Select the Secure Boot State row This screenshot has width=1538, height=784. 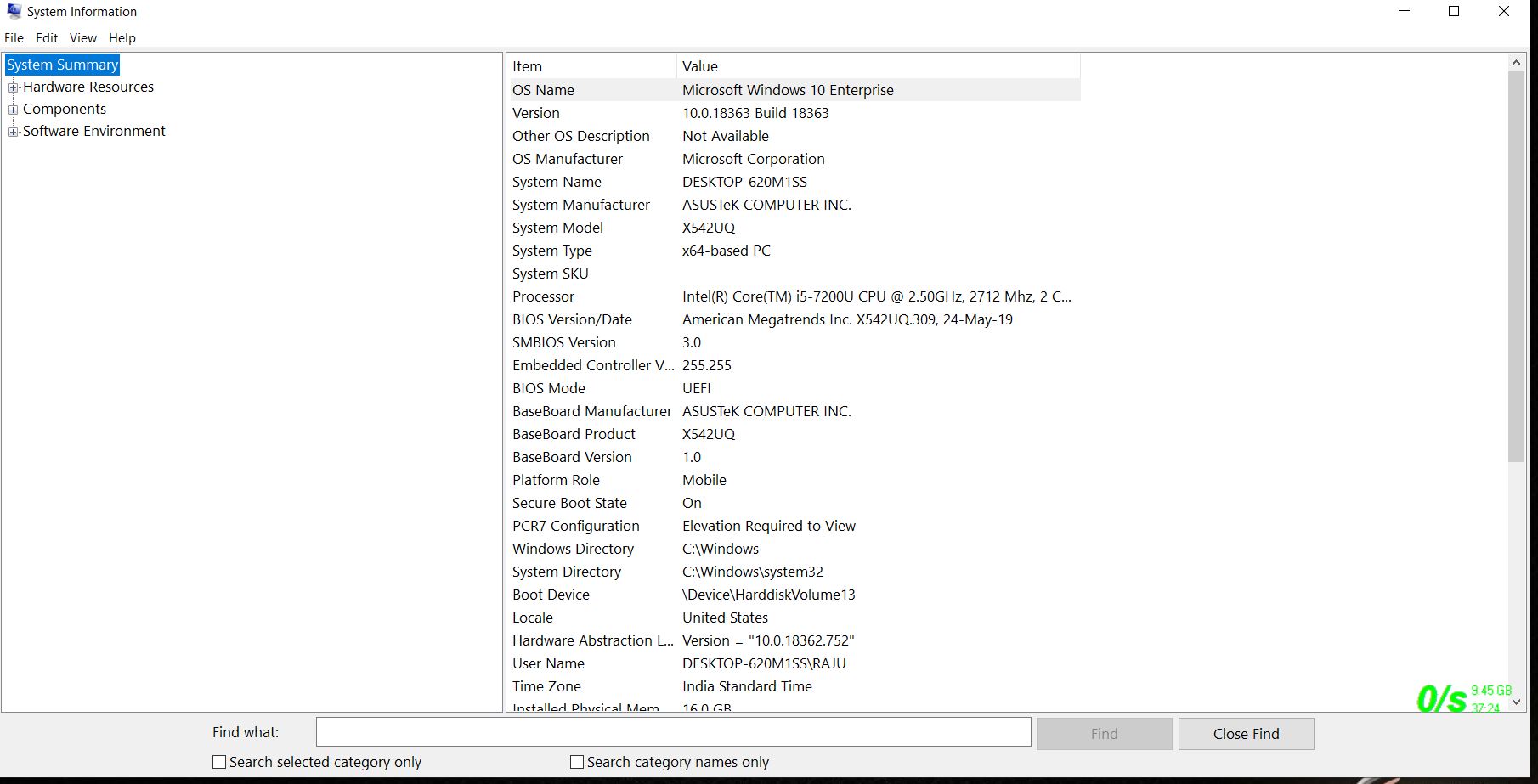794,503
